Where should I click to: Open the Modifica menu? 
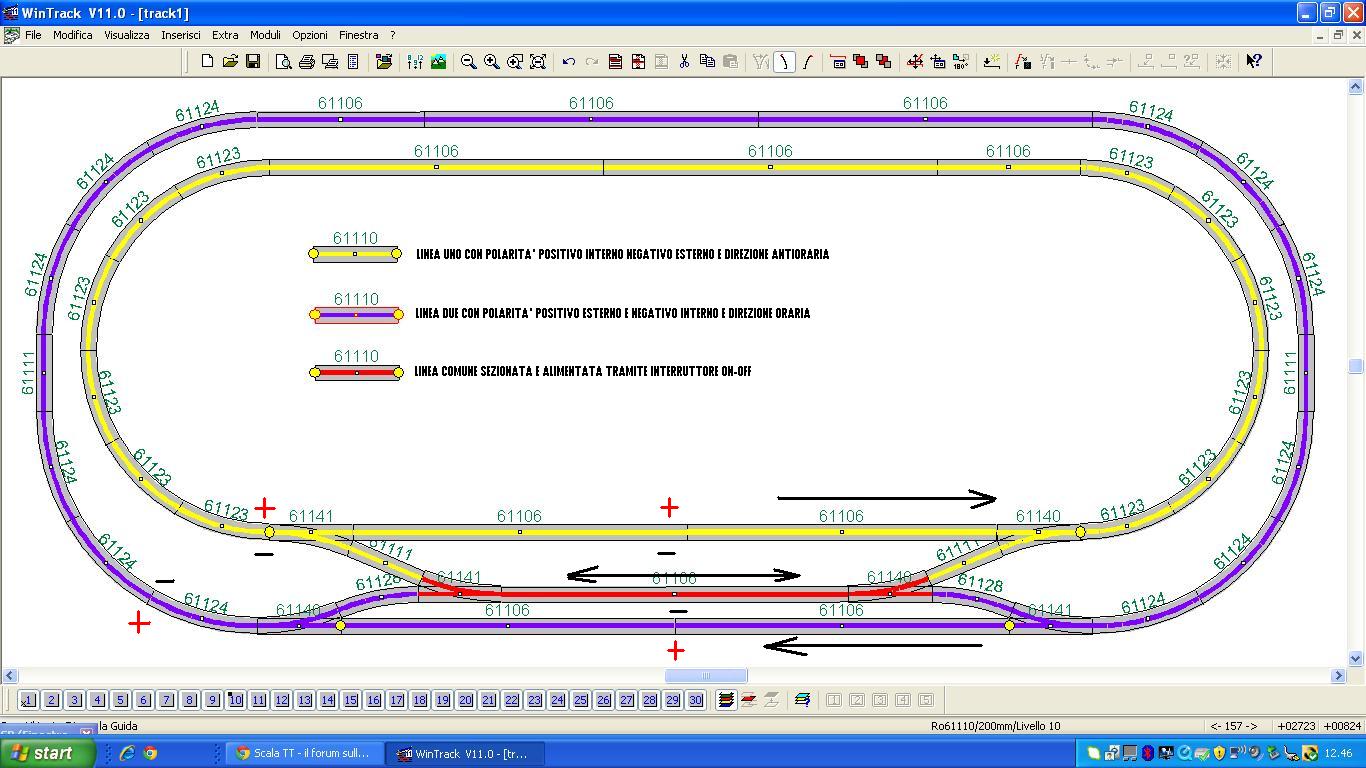73,35
